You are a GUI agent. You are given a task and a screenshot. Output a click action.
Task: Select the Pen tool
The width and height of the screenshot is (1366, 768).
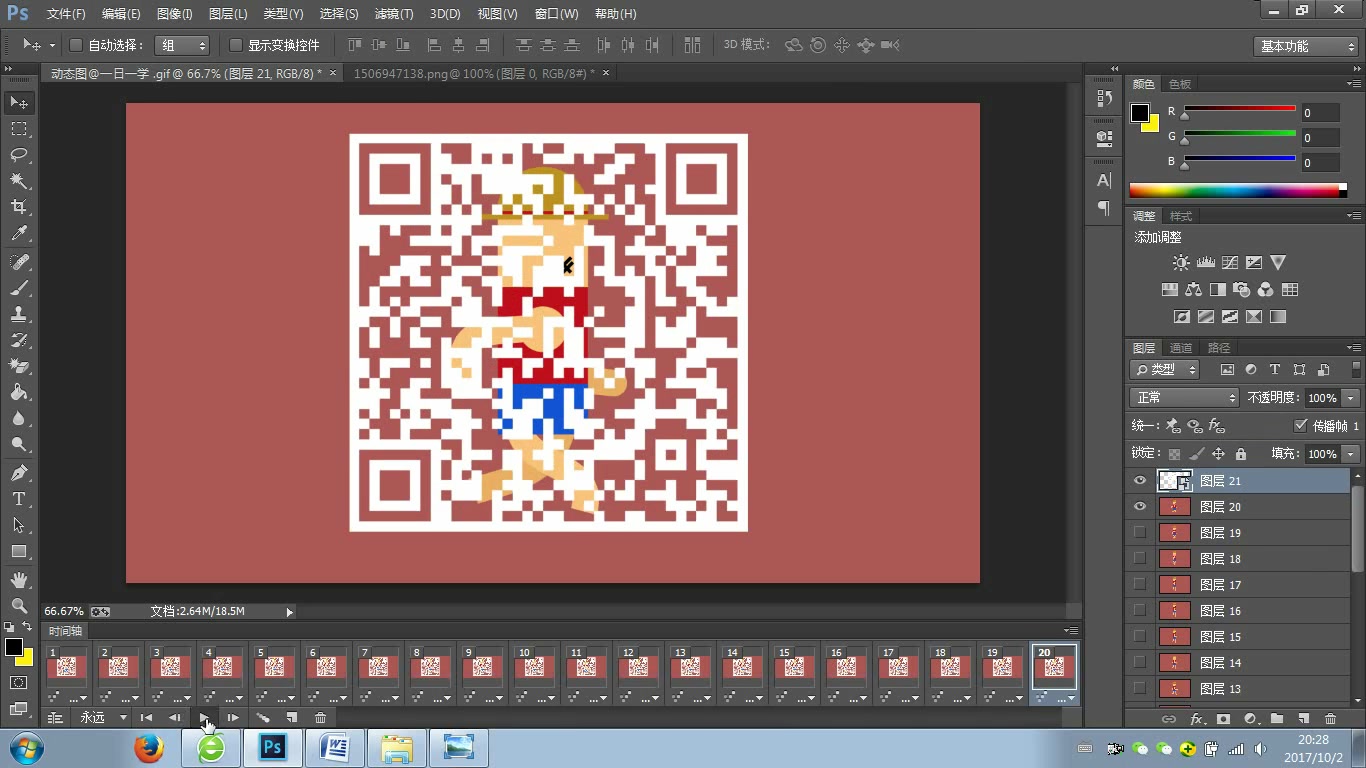click(19, 473)
